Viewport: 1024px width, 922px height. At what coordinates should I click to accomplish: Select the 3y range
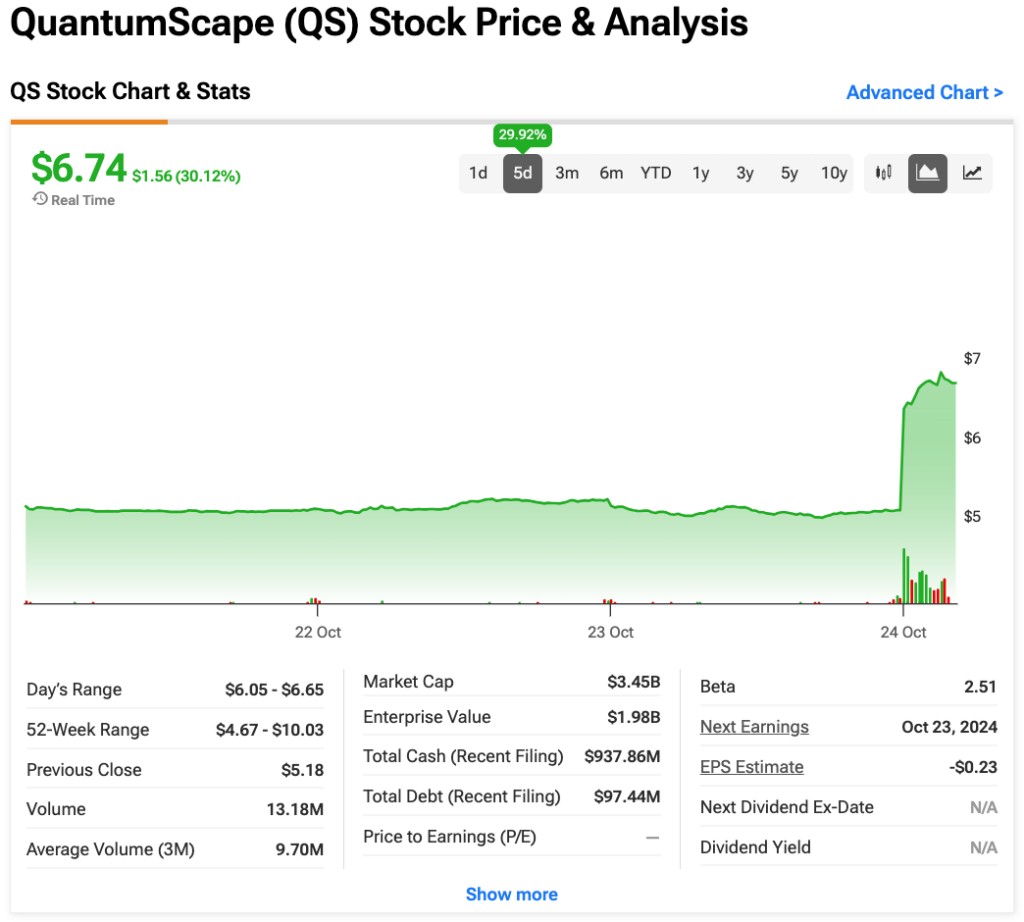(744, 173)
